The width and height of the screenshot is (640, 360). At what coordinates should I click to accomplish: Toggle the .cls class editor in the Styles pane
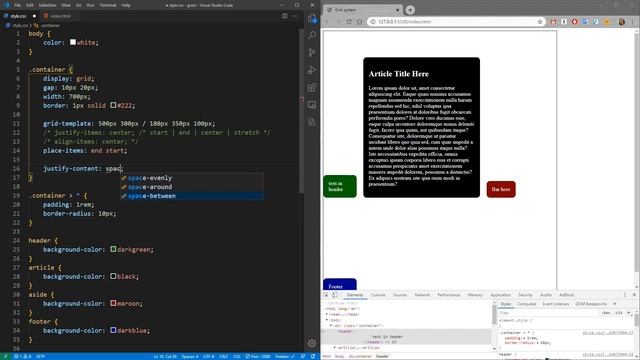pyautogui.click(x=618, y=313)
